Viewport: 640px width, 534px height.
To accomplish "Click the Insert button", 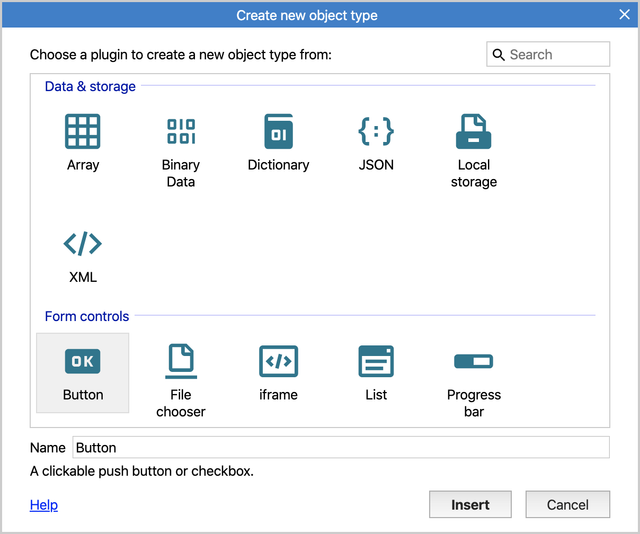I will pos(470,505).
